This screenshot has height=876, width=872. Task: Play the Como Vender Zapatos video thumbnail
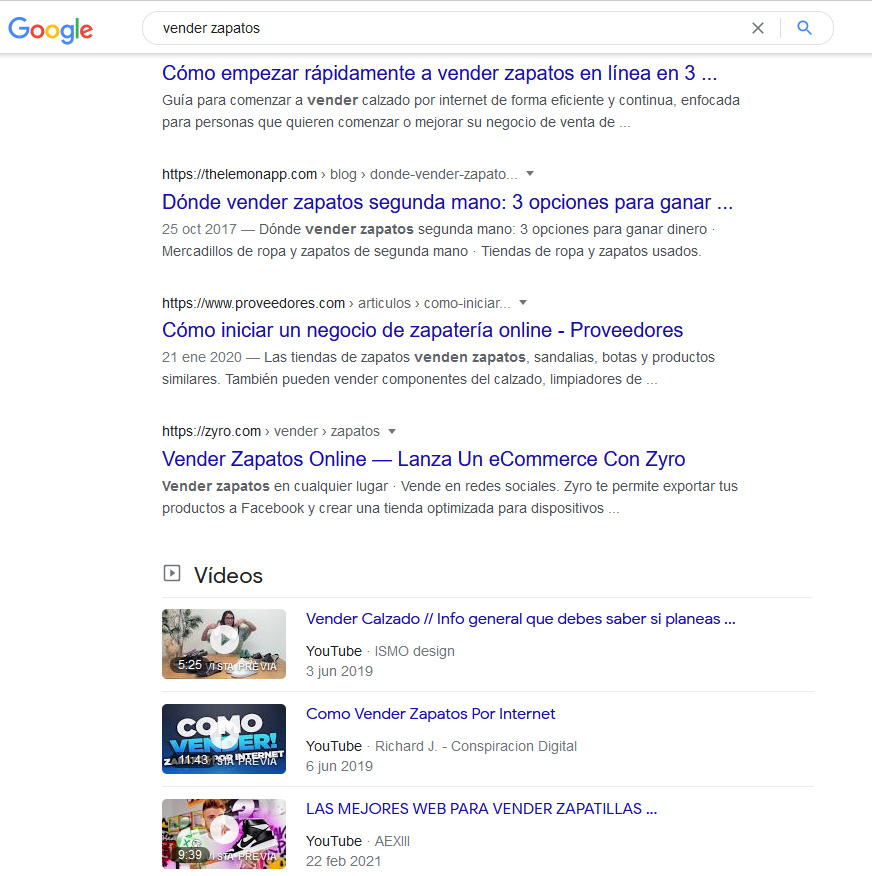coord(224,739)
